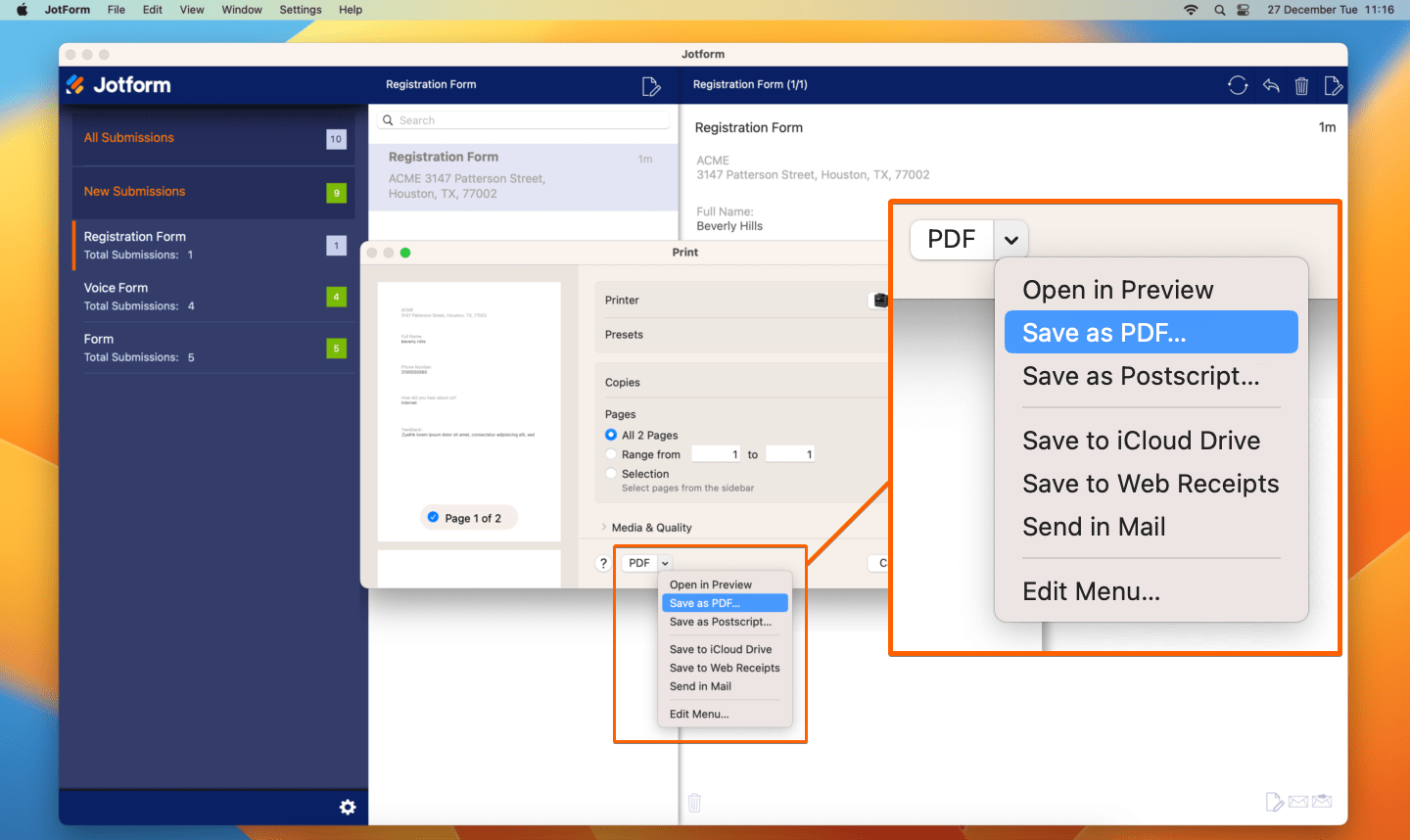This screenshot has height=840, width=1410.
Task: Click the last envelope icon in footer
Action: (1322, 801)
